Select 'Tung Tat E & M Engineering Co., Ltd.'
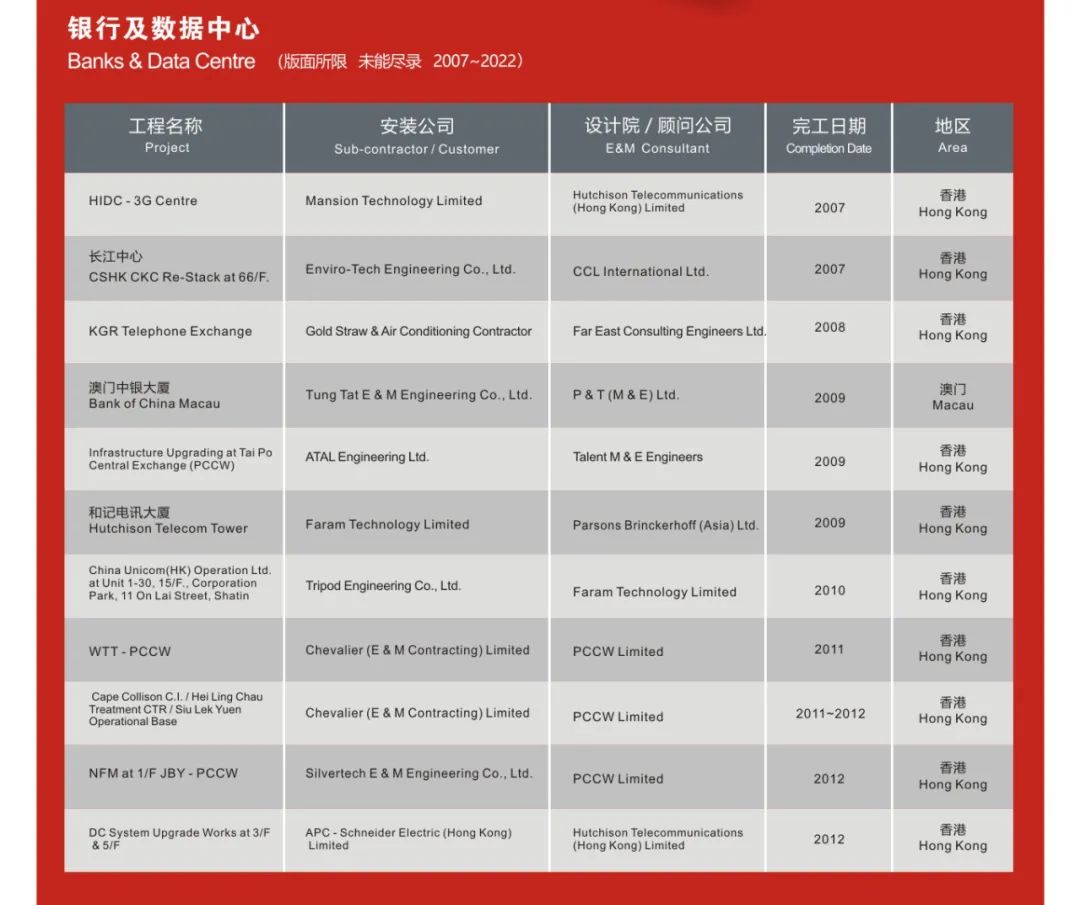 tap(418, 395)
